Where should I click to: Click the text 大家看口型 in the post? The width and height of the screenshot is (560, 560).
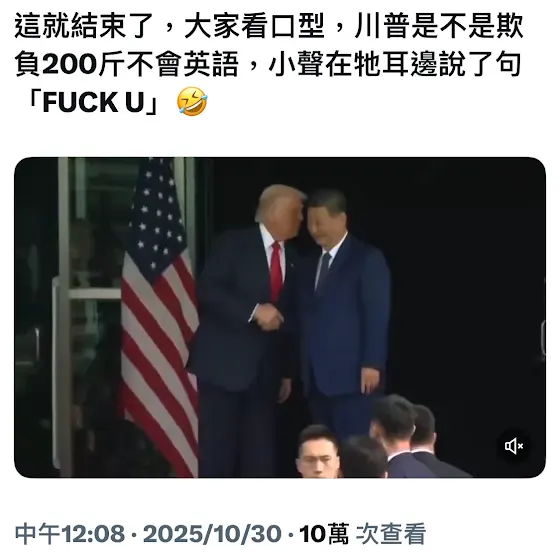[x=254, y=26]
